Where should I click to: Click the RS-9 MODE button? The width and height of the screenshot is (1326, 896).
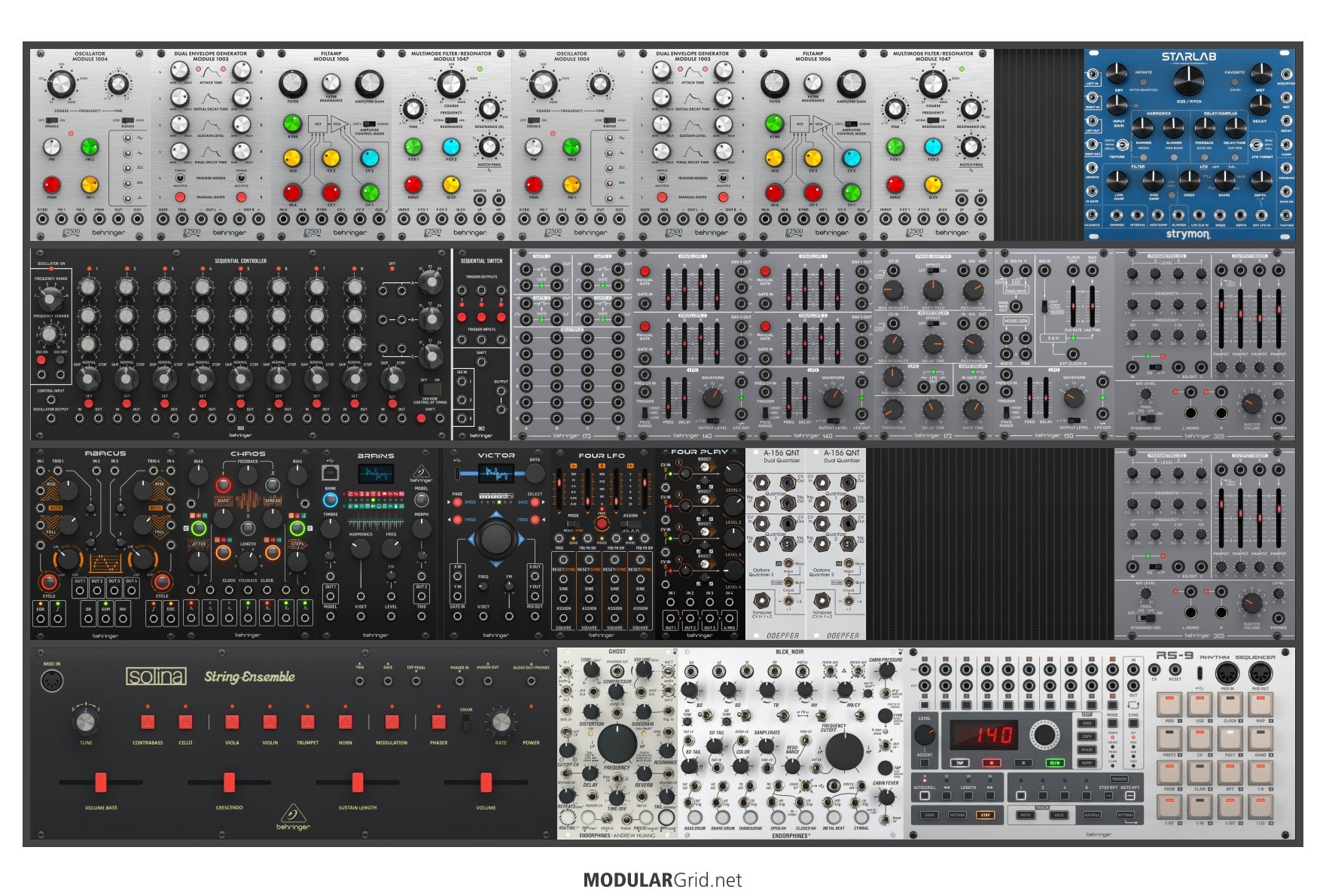[1113, 723]
